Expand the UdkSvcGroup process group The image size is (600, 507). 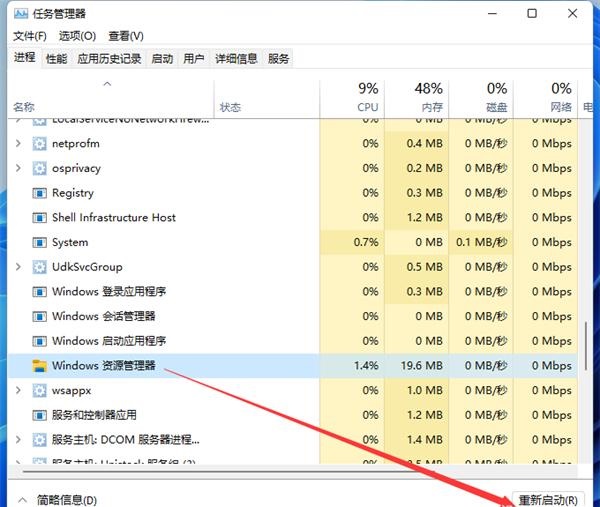click(18, 267)
